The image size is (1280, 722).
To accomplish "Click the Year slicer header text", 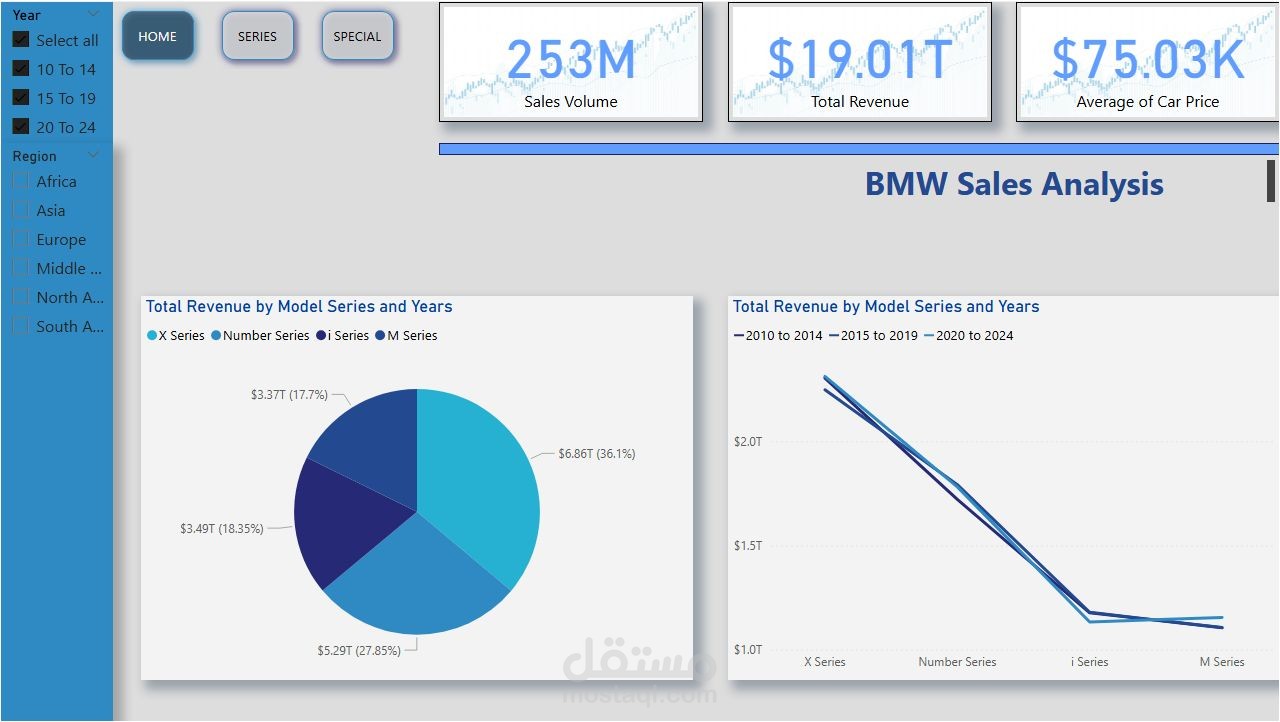I will (x=27, y=15).
